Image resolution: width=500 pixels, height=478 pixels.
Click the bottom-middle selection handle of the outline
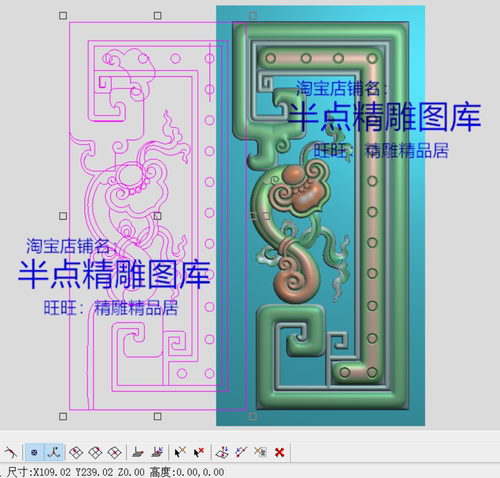click(158, 416)
